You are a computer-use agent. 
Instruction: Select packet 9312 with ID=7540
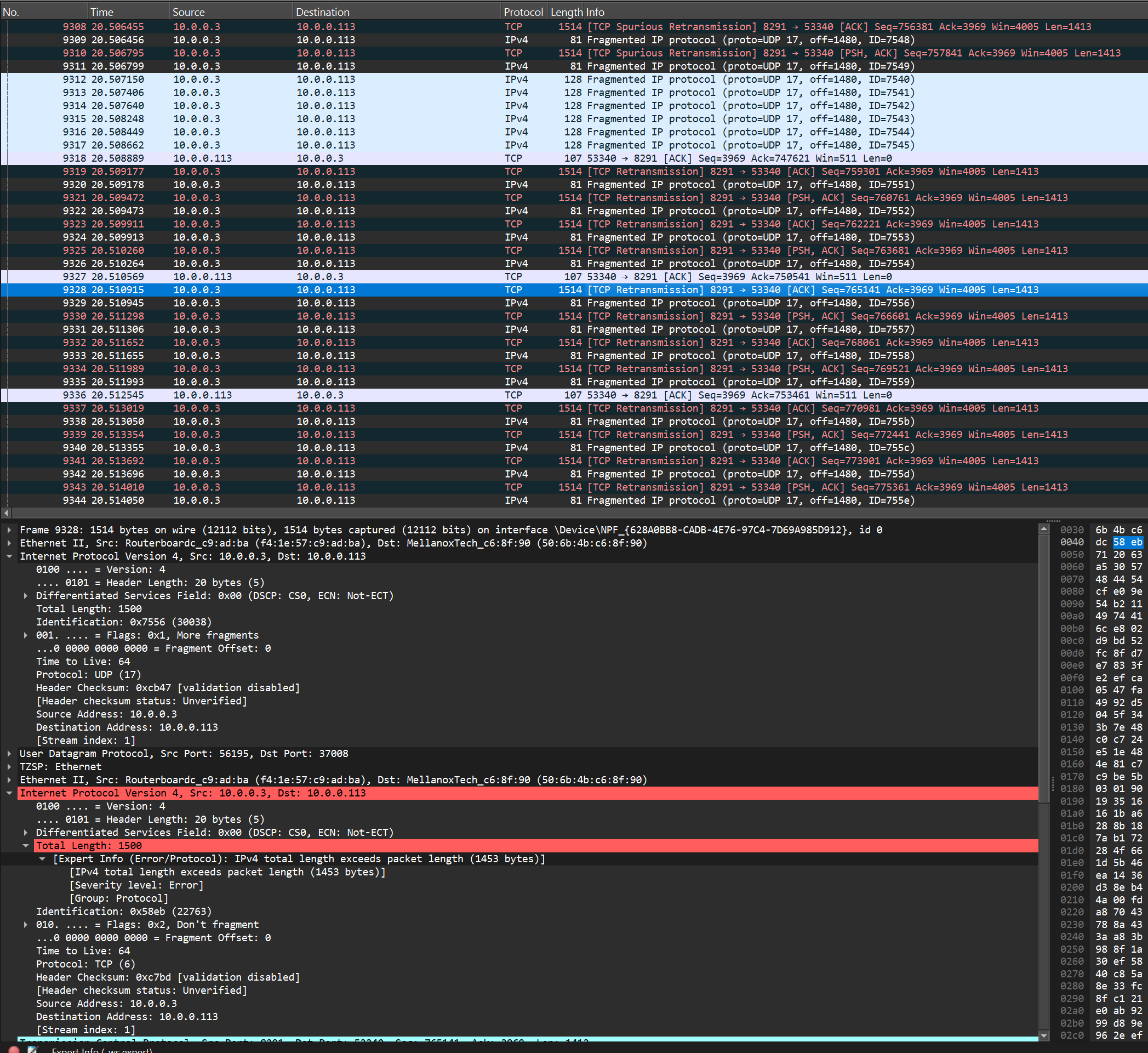pos(574,79)
